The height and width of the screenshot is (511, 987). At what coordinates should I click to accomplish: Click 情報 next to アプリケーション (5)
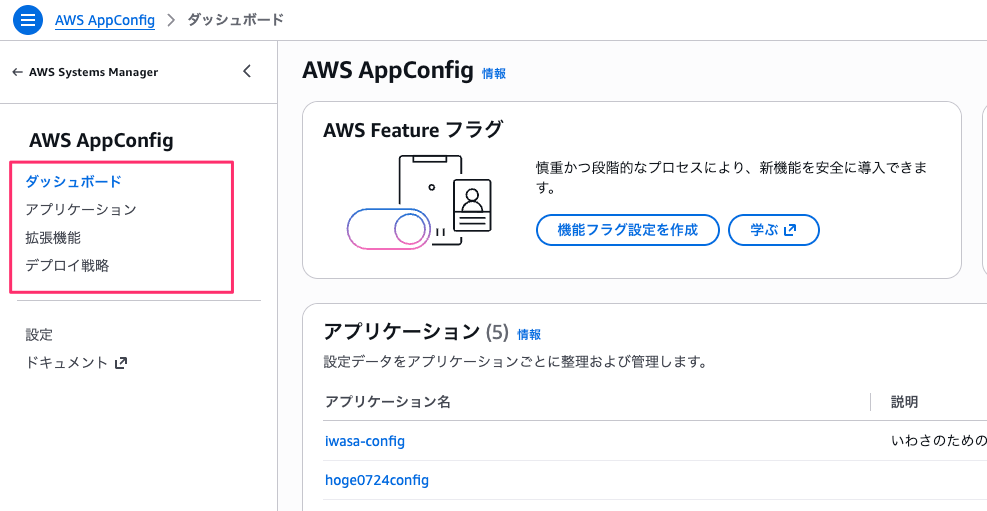click(x=529, y=335)
